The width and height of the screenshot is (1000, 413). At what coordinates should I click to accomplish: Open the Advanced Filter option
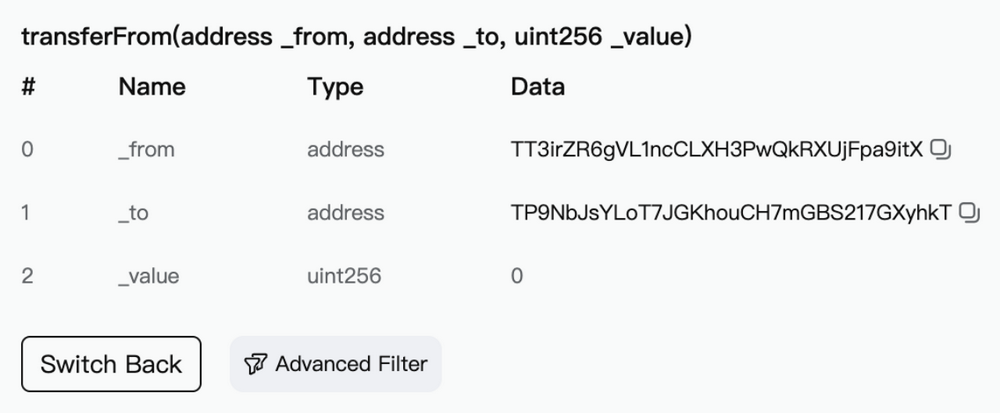pyautogui.click(x=336, y=364)
